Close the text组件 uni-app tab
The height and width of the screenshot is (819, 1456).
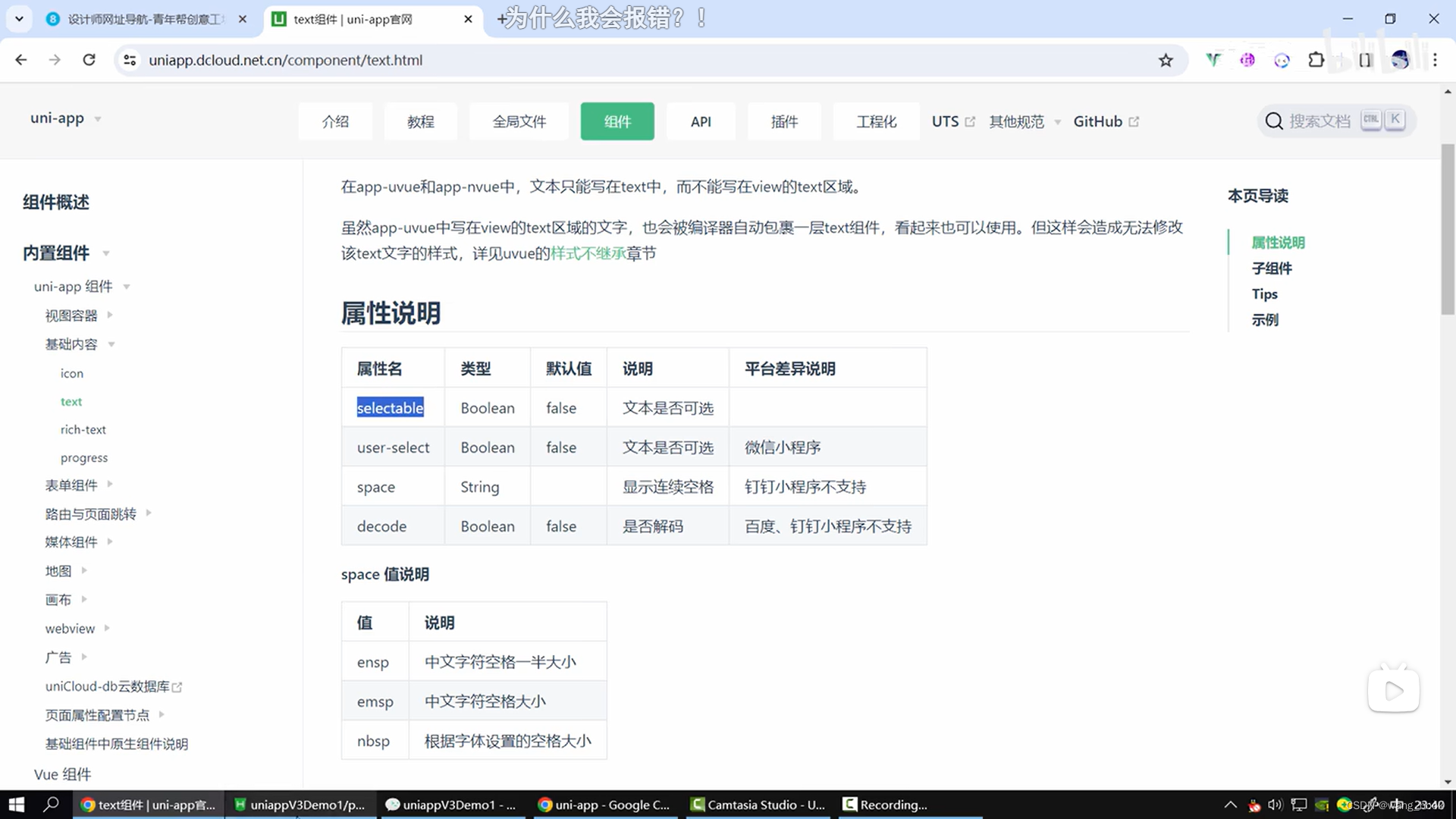(x=468, y=19)
